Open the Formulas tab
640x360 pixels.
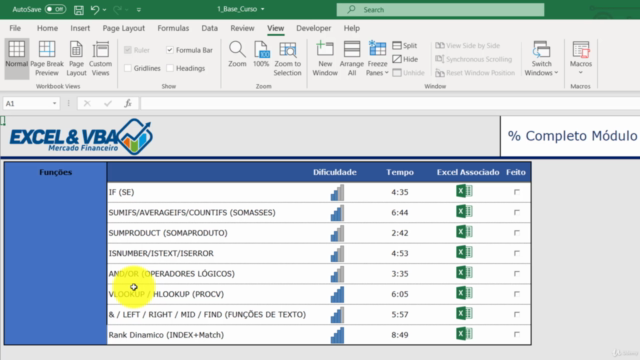tap(173, 28)
